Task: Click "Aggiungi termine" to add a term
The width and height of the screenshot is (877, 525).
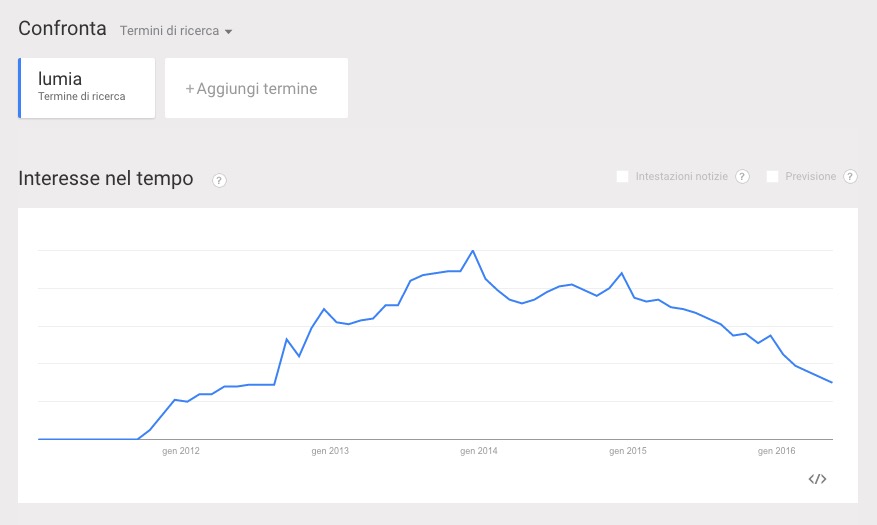Action: point(256,89)
